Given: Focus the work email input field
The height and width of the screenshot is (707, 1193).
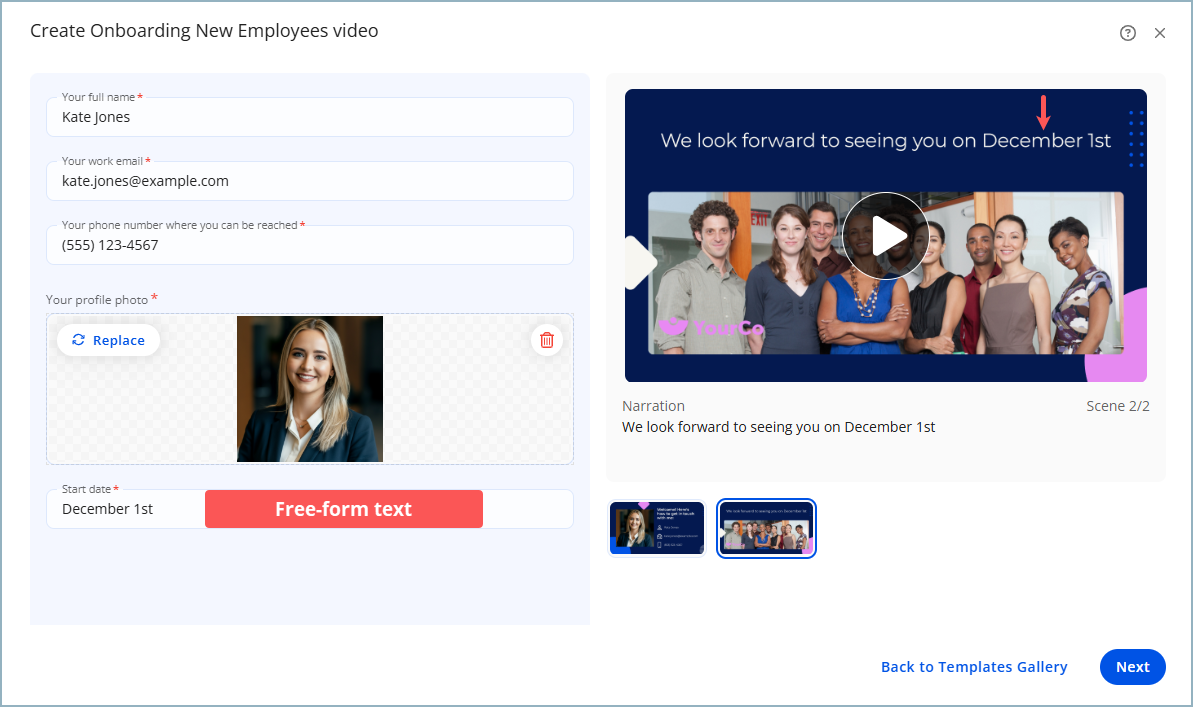Looking at the screenshot, I should 310,181.
